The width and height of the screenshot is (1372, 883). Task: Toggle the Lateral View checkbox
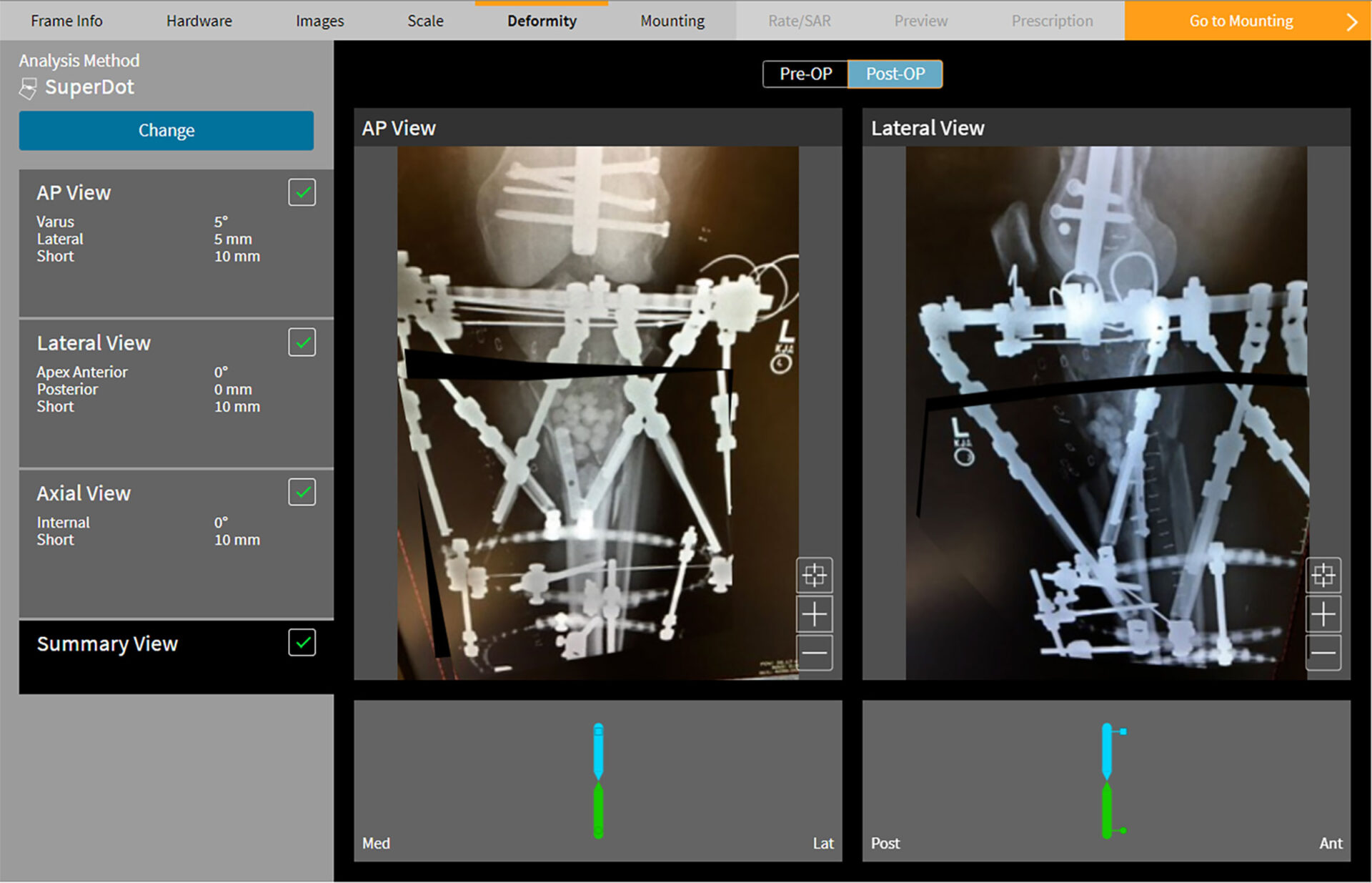pyautogui.click(x=302, y=342)
